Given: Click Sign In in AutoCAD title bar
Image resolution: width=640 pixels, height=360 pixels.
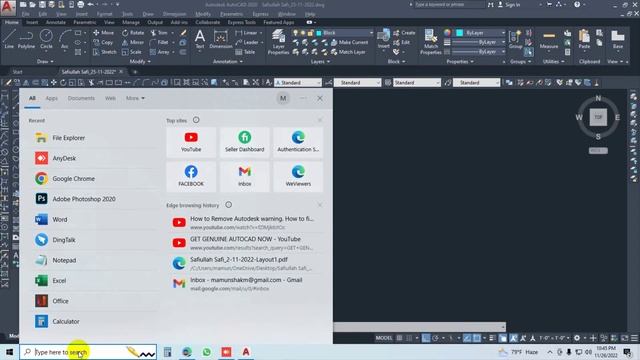Looking at the screenshot, I should pyautogui.click(x=509, y=5).
